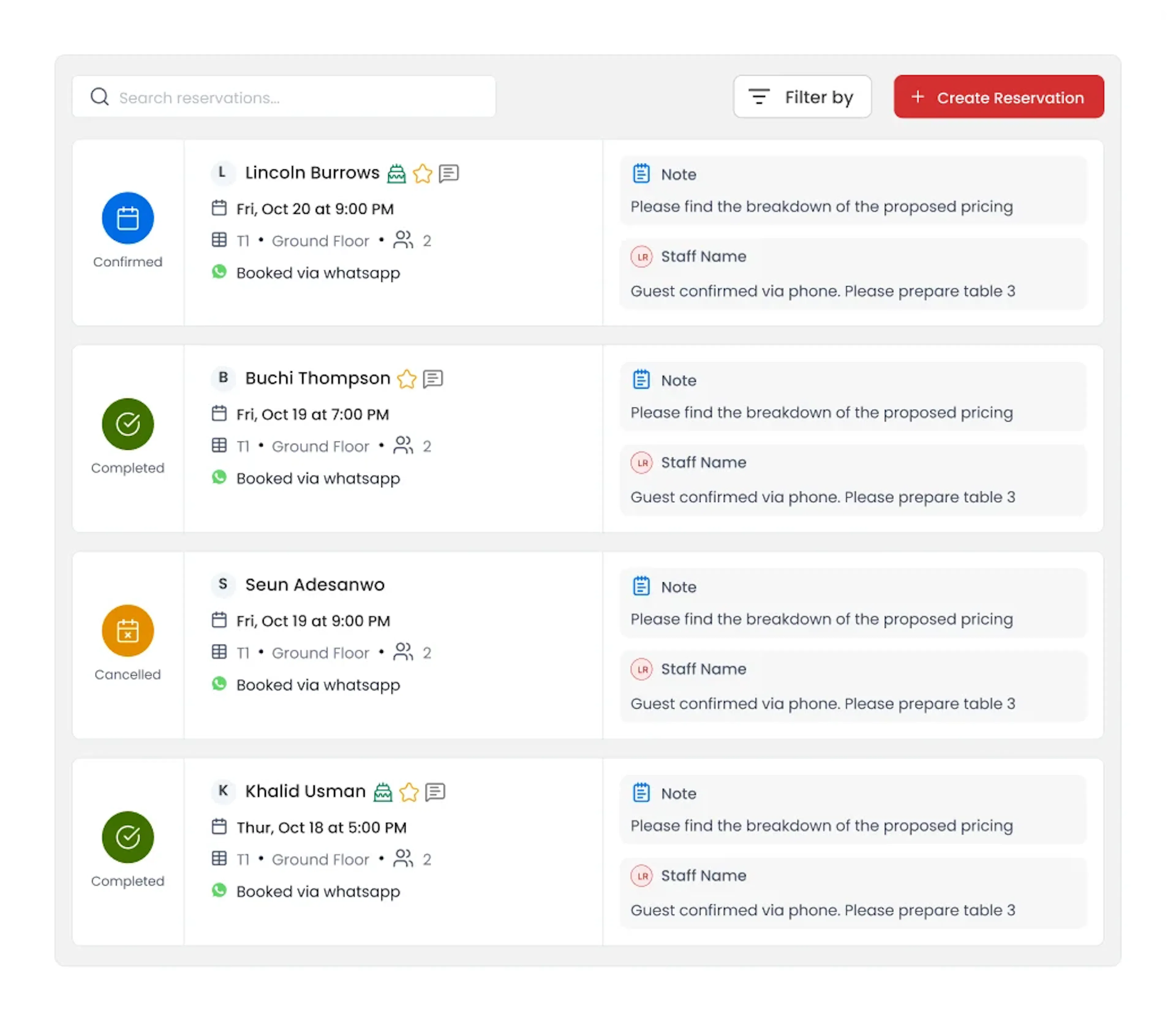Screen dimensions: 1176x1022
Task: Open the Filter by dropdown
Action: click(x=802, y=97)
